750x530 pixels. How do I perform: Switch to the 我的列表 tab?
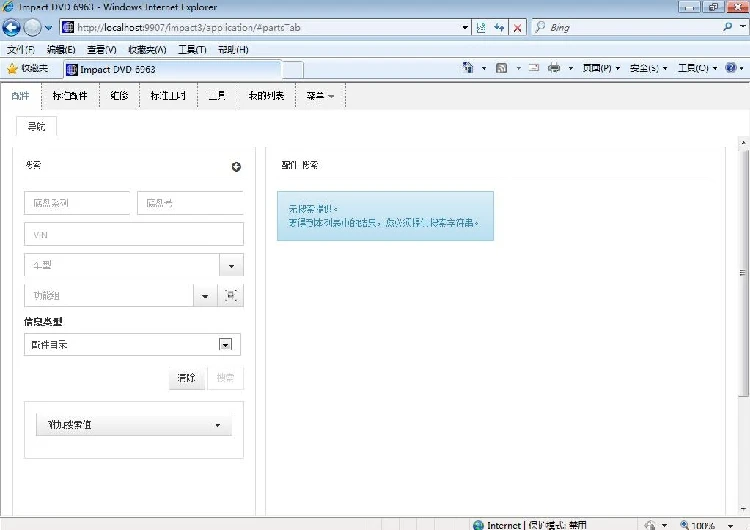[266, 96]
